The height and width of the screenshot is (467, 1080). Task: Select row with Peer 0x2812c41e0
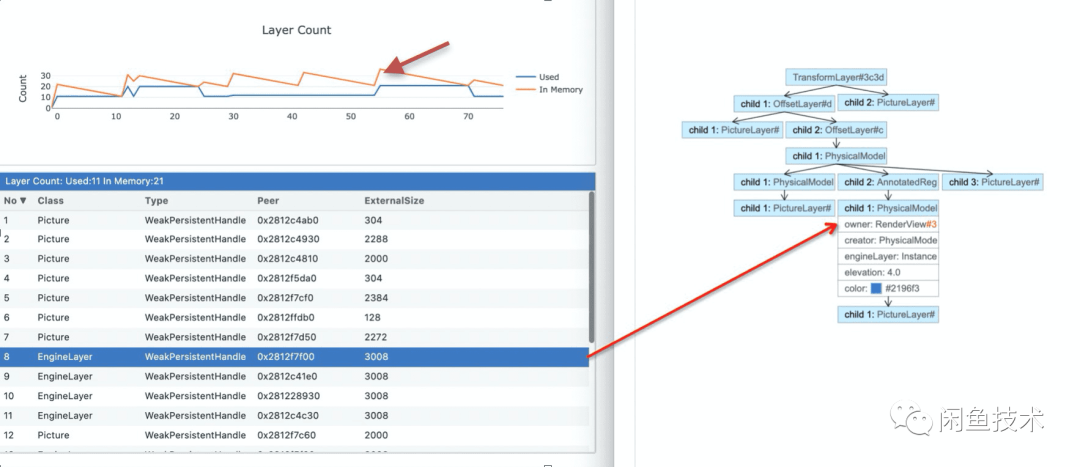(295, 377)
